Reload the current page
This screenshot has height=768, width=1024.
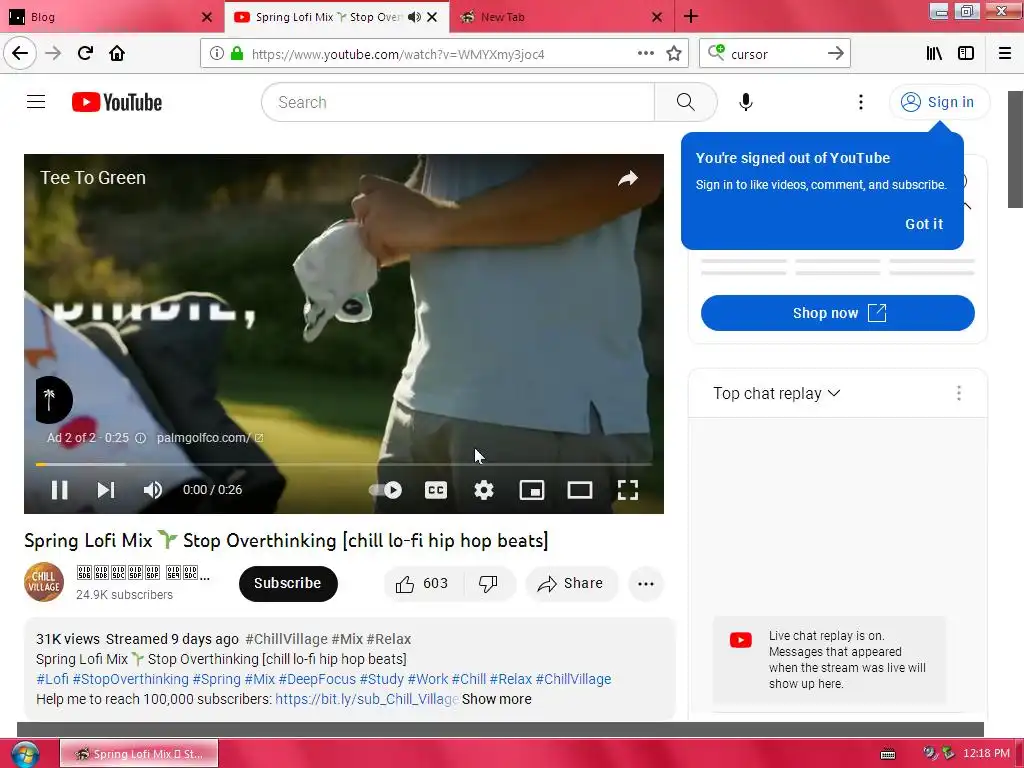pyautogui.click(x=86, y=54)
